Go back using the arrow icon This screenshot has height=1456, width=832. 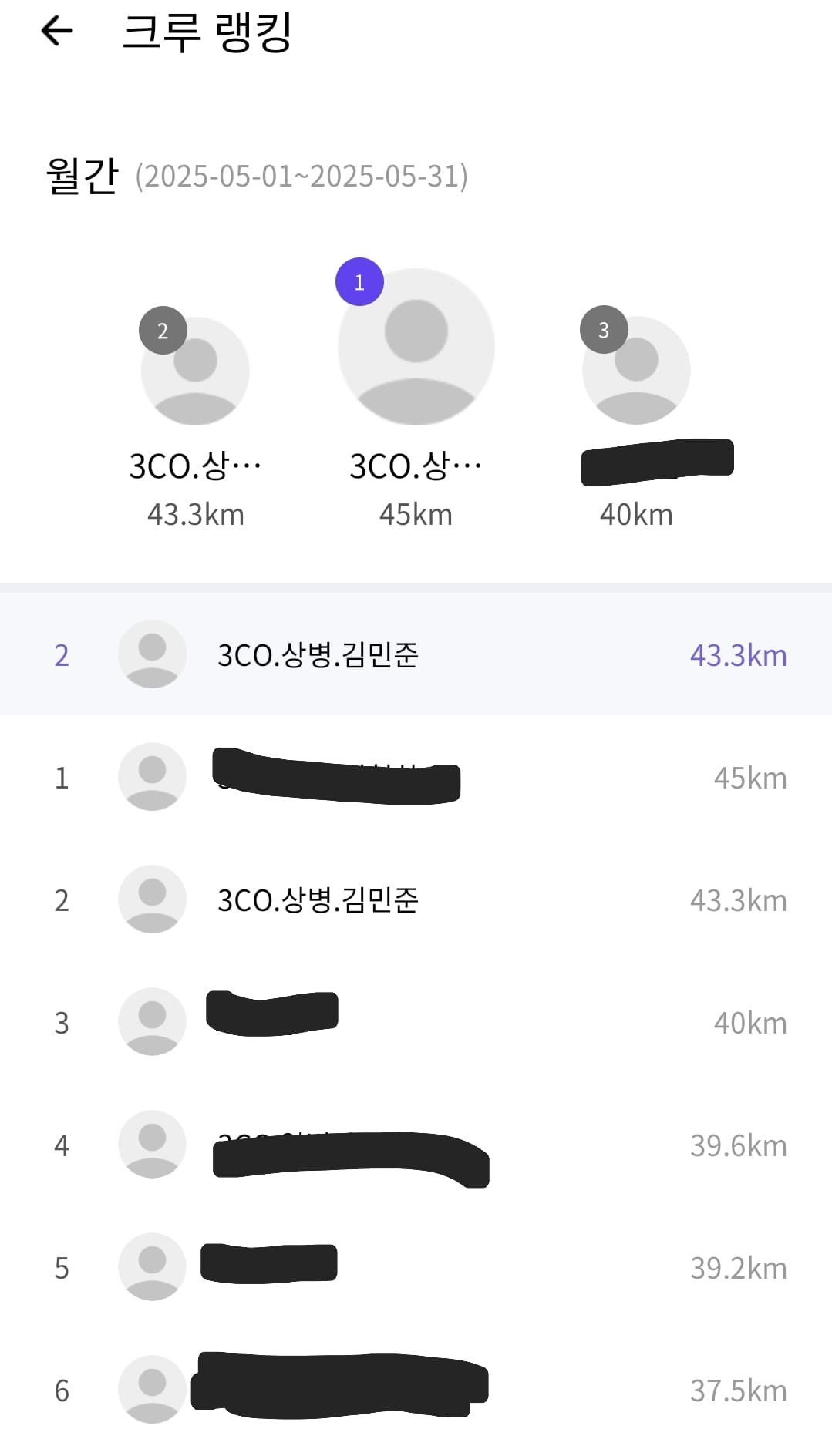point(57,32)
